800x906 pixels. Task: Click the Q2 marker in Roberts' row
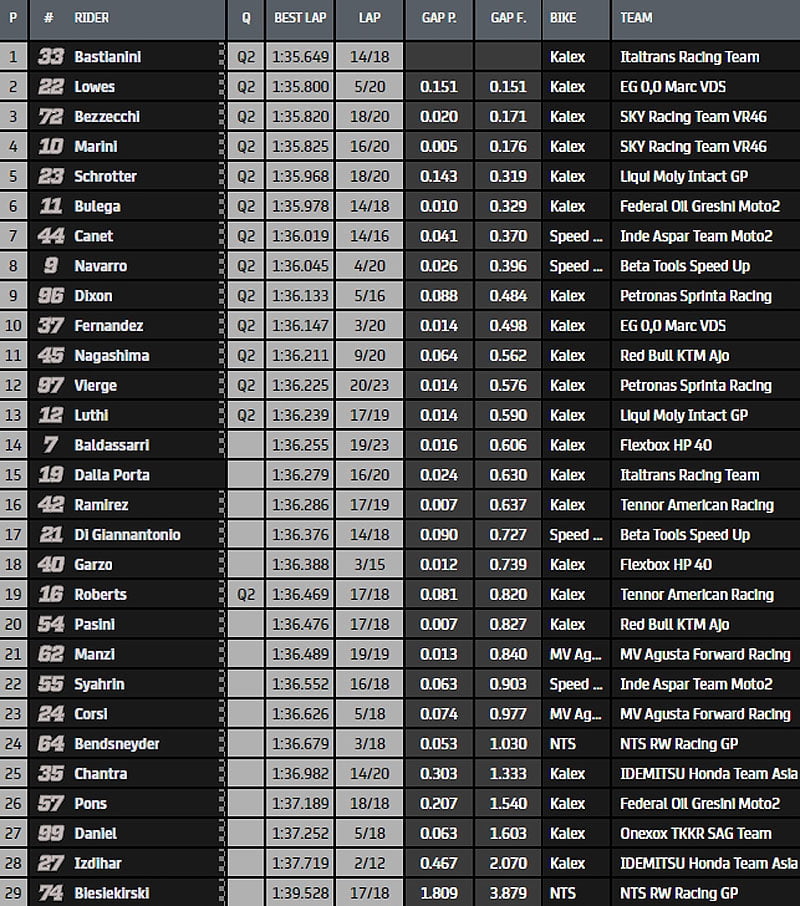[x=246, y=595]
